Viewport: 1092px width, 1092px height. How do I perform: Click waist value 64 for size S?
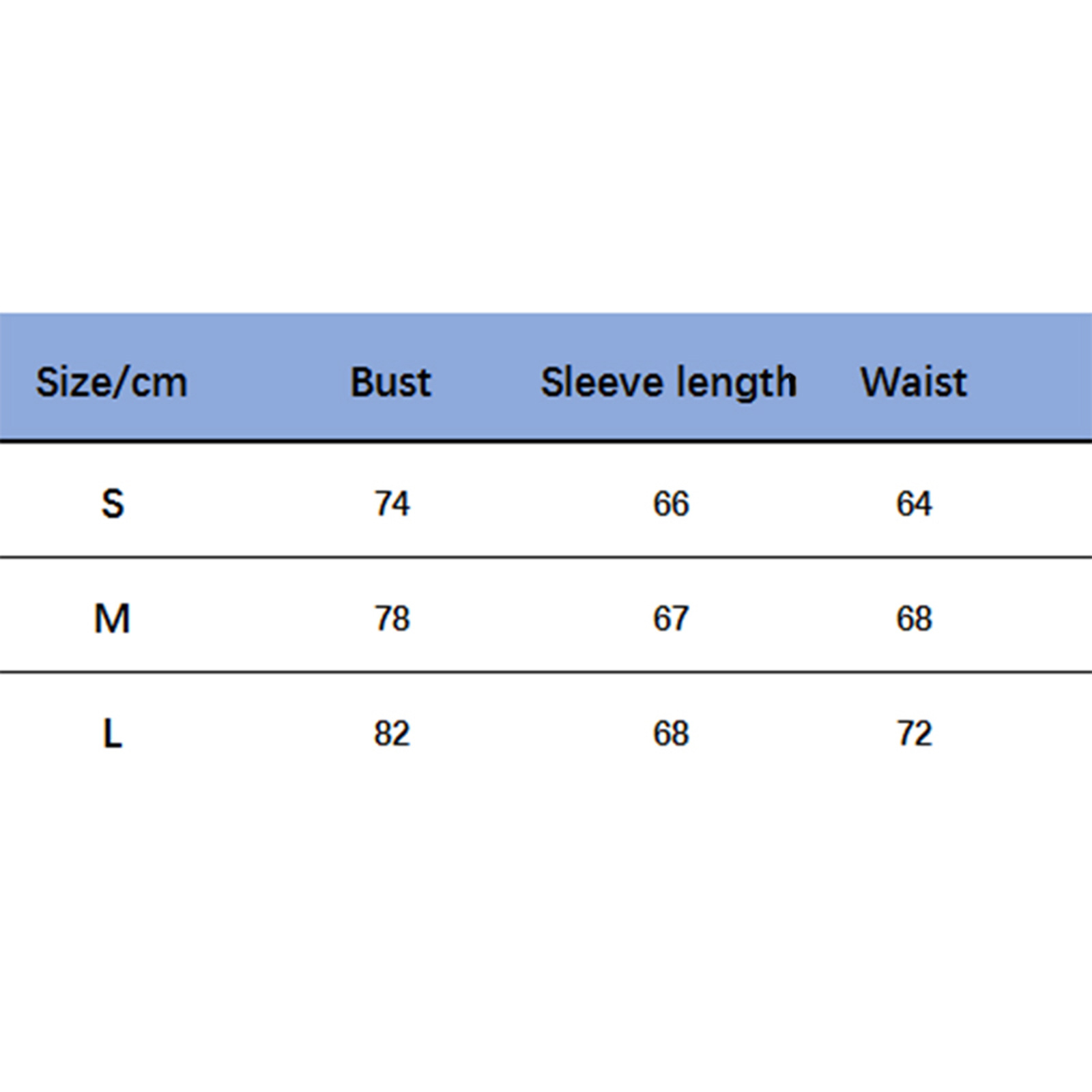[x=914, y=504]
